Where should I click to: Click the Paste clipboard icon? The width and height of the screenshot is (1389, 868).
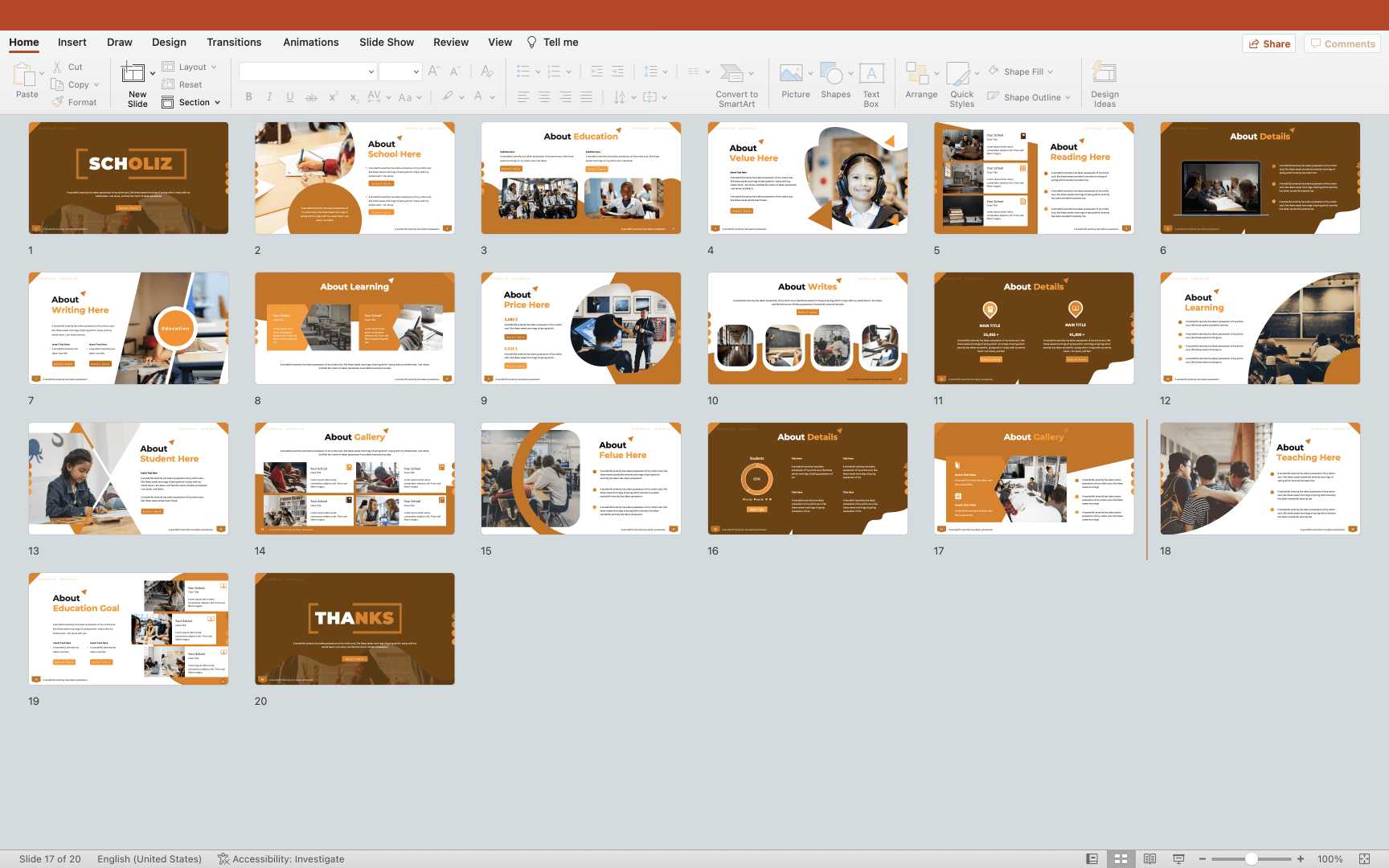pos(24,76)
